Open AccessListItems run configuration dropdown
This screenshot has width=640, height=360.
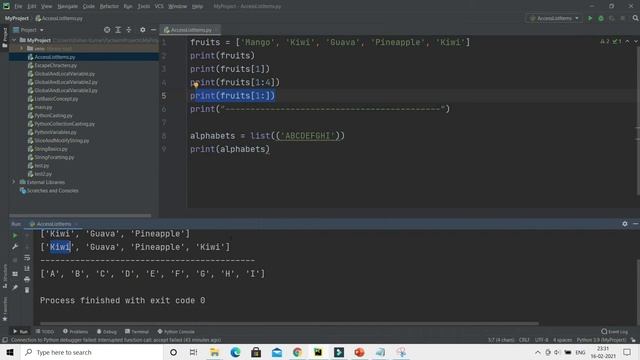(x=554, y=18)
